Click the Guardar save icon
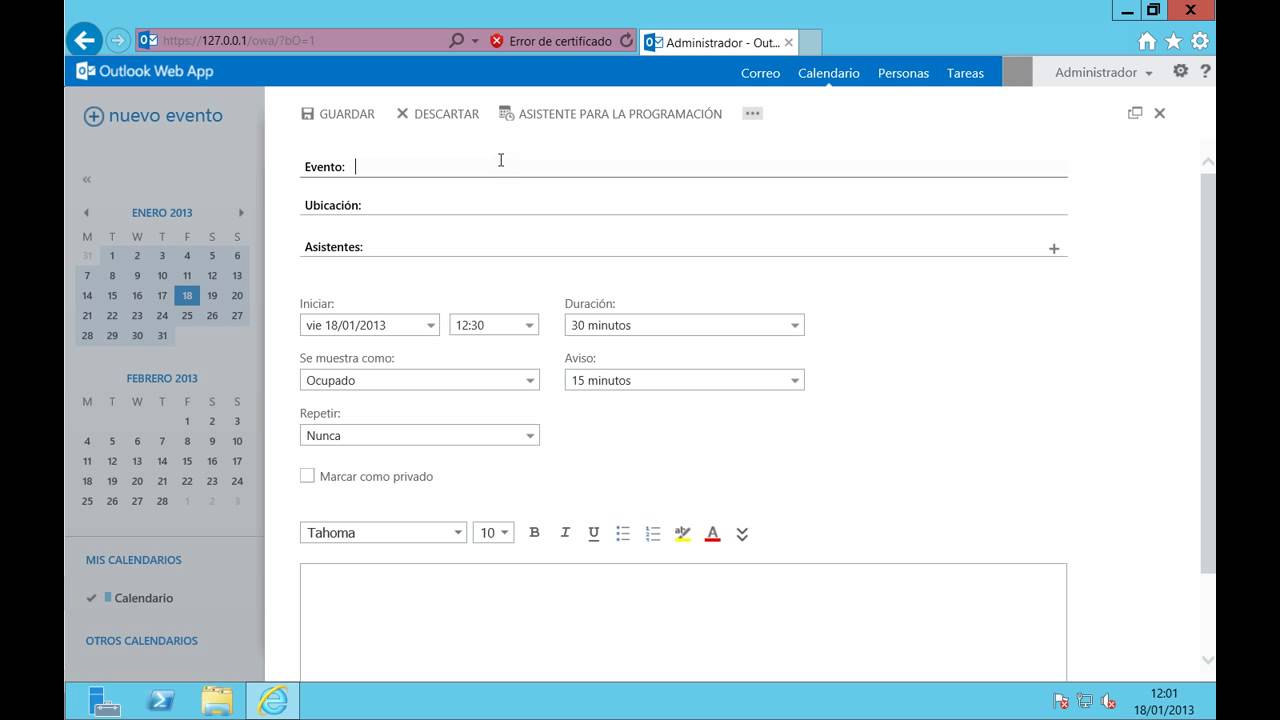The width and height of the screenshot is (1280, 720). click(x=308, y=114)
